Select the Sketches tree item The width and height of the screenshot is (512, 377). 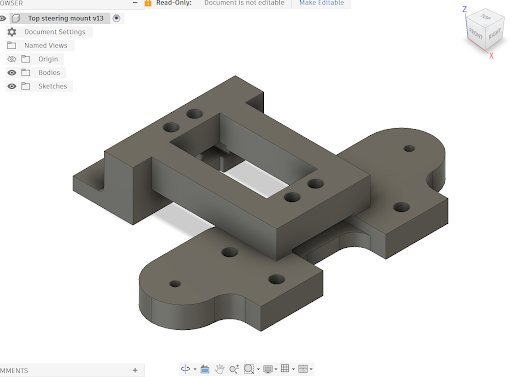tap(53, 86)
